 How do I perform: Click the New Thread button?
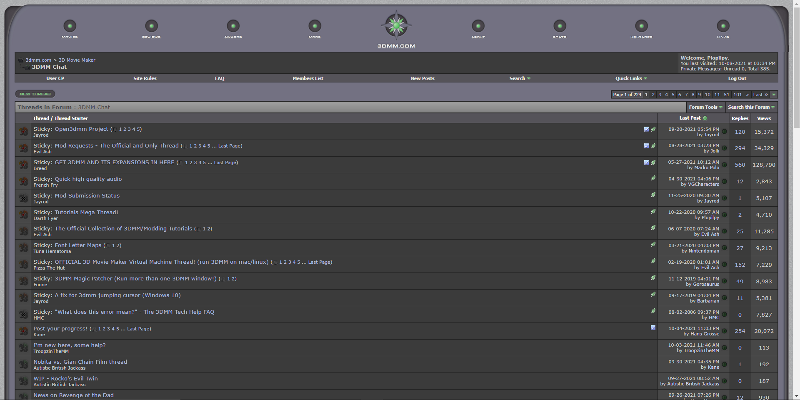pyautogui.click(x=35, y=94)
